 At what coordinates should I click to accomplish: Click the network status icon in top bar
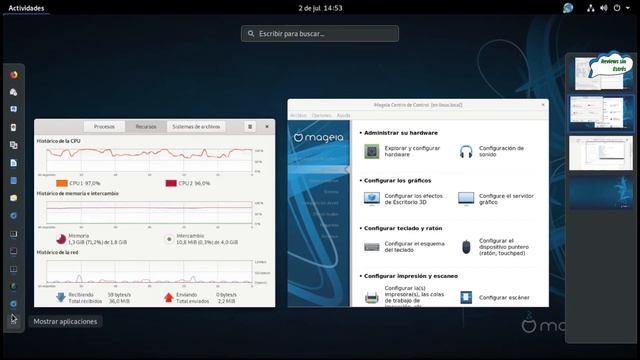point(590,8)
